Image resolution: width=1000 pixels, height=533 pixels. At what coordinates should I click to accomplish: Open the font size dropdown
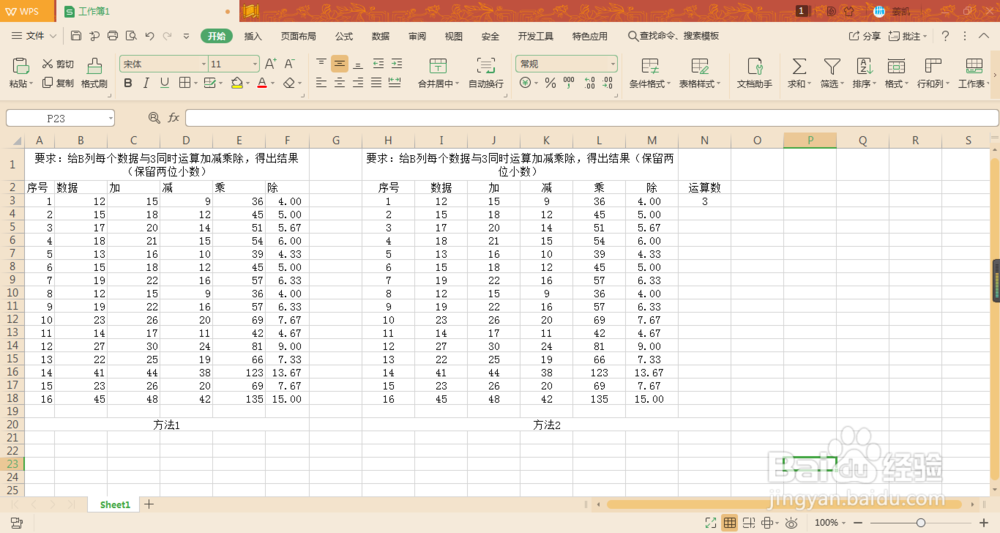[x=254, y=64]
